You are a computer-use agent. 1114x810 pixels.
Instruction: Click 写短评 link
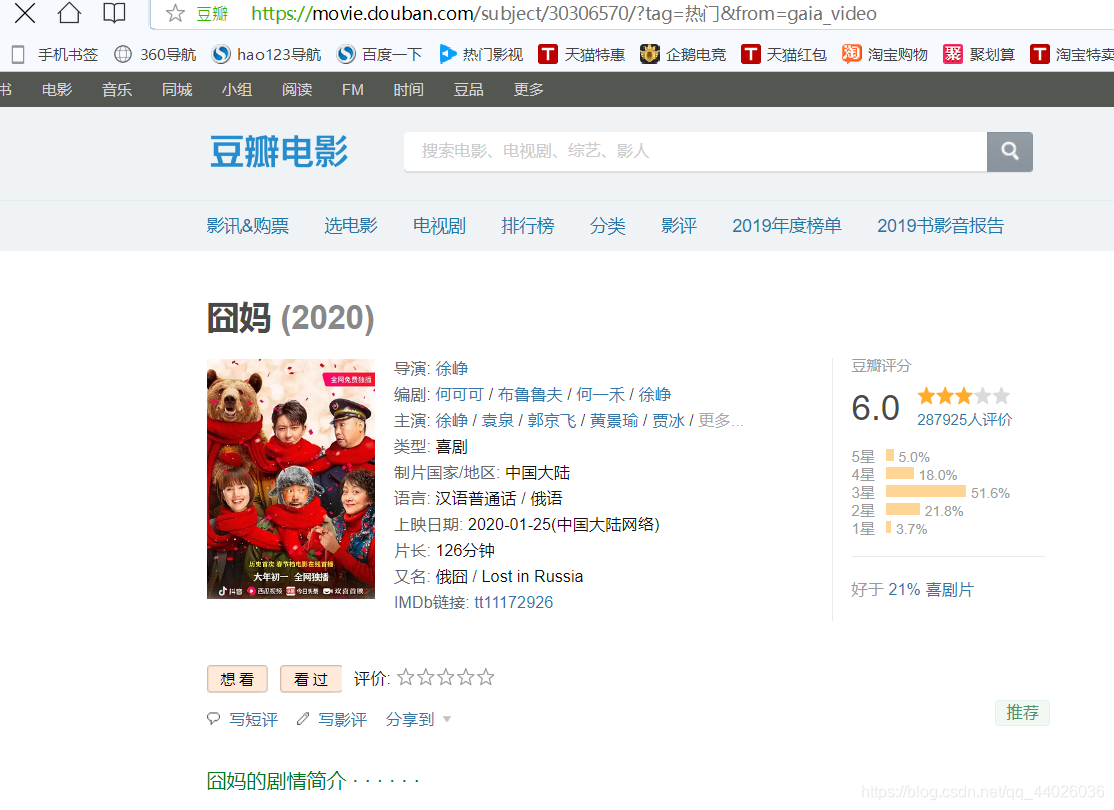254,720
